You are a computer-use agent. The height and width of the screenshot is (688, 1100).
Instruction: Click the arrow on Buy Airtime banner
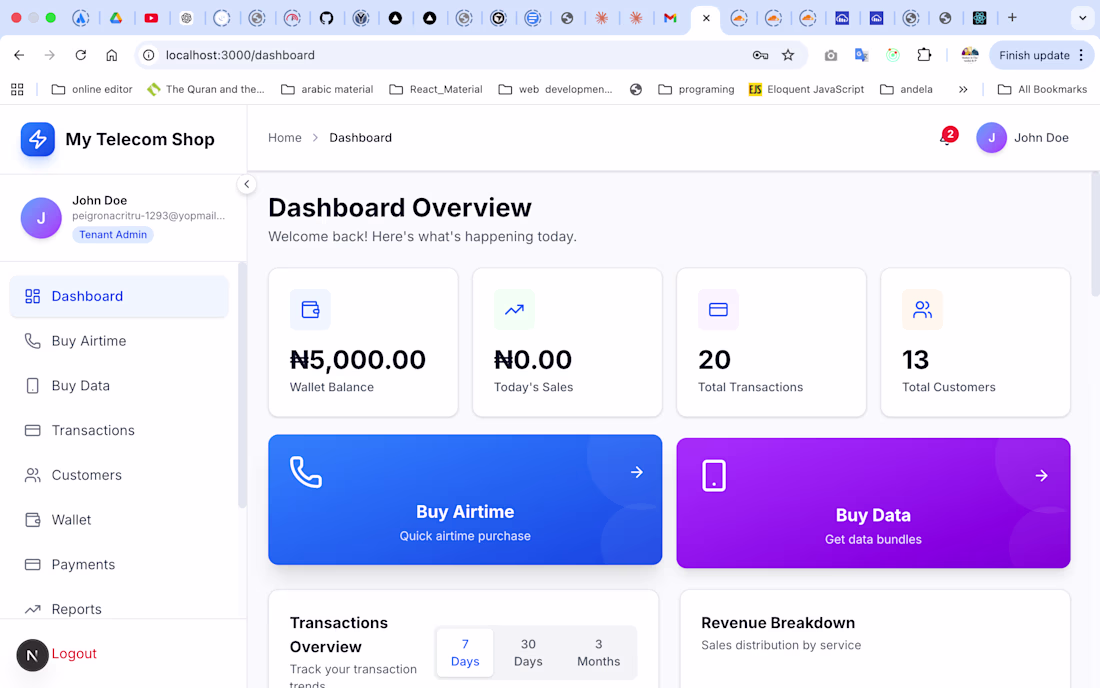(636, 472)
